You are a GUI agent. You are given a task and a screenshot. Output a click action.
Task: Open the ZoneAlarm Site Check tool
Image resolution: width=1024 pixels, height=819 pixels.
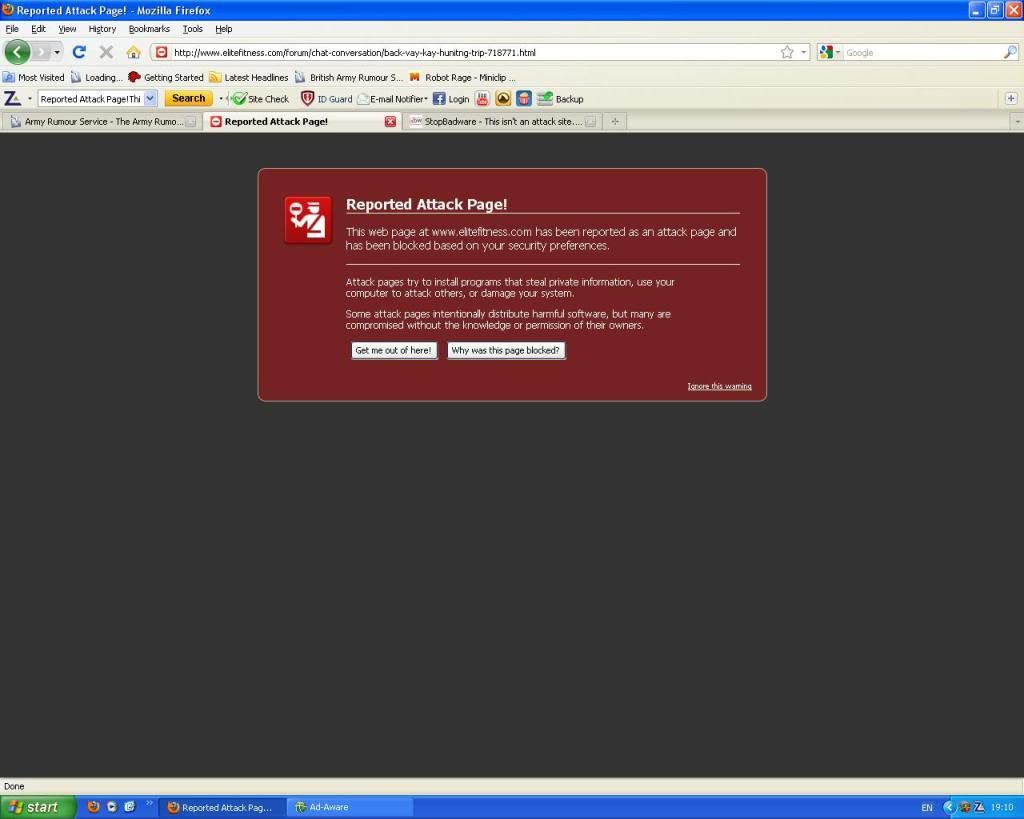tap(260, 99)
